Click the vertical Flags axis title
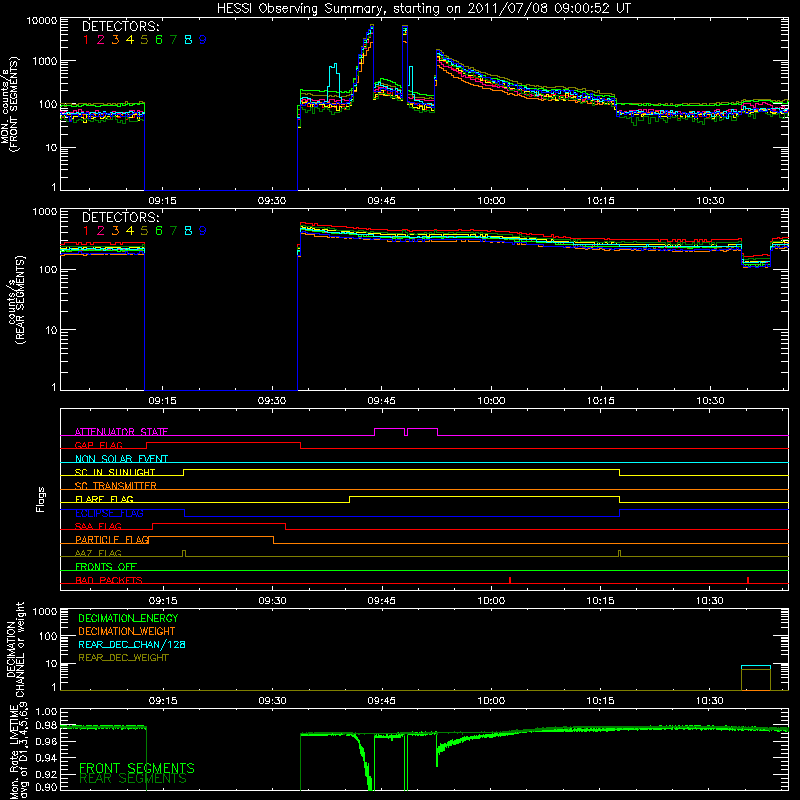The image size is (800, 800). [x=41, y=499]
